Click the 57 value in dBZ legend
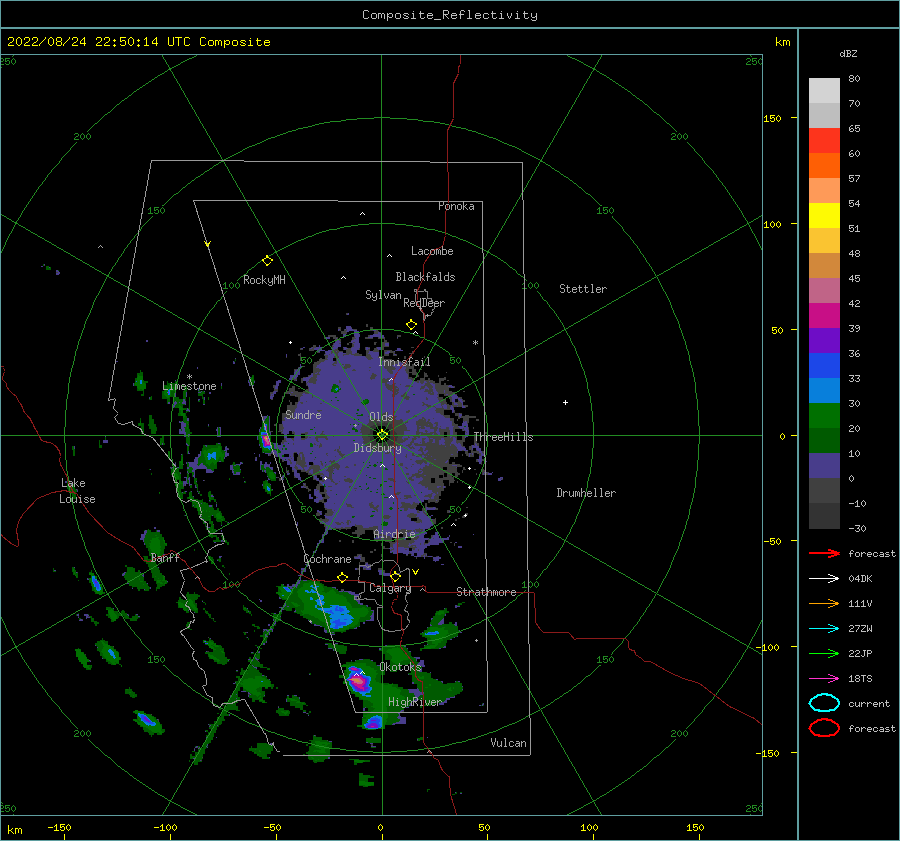 [x=854, y=179]
